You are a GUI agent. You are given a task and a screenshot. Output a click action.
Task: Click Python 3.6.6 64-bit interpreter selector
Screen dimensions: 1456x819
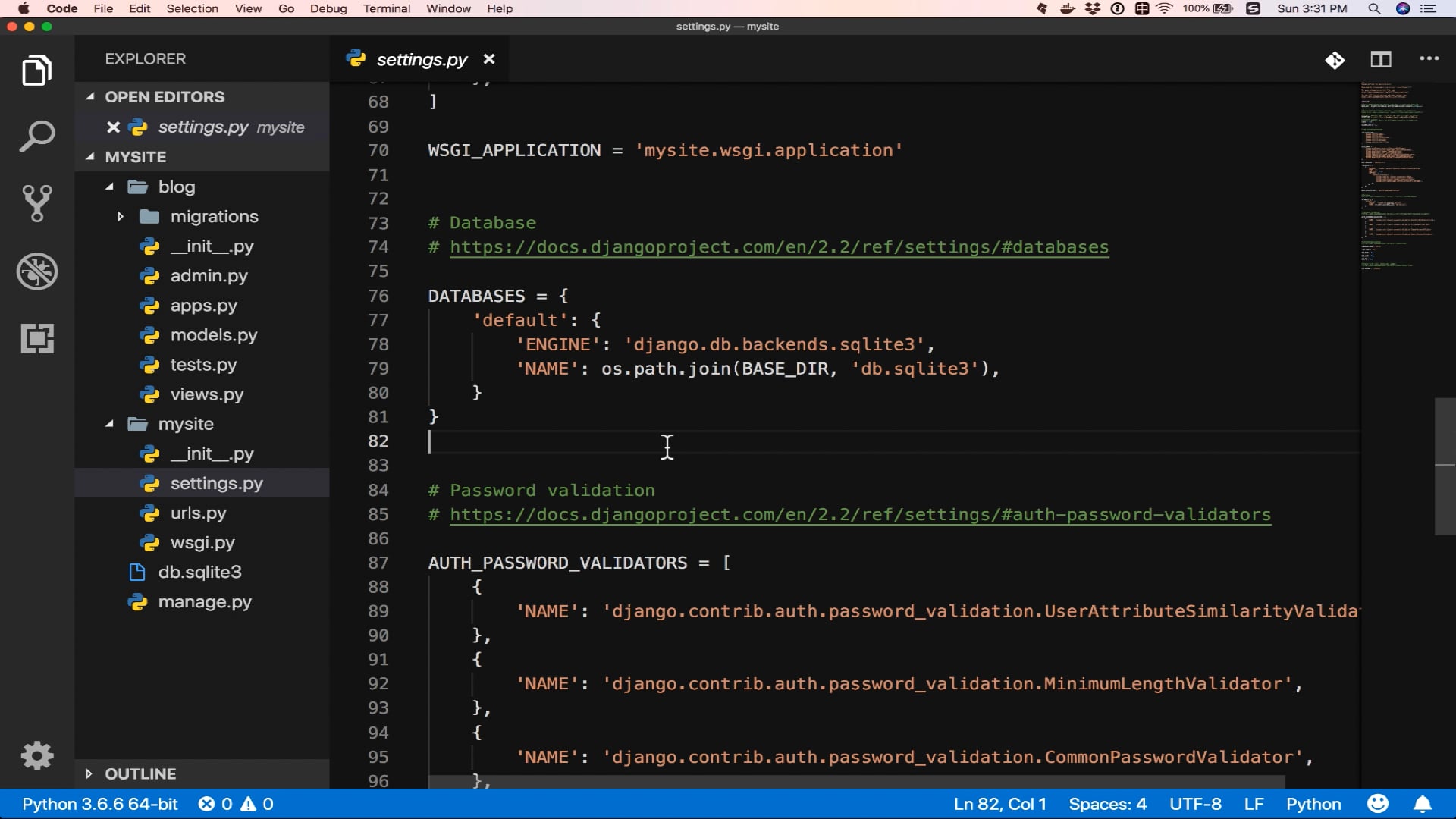pos(99,804)
